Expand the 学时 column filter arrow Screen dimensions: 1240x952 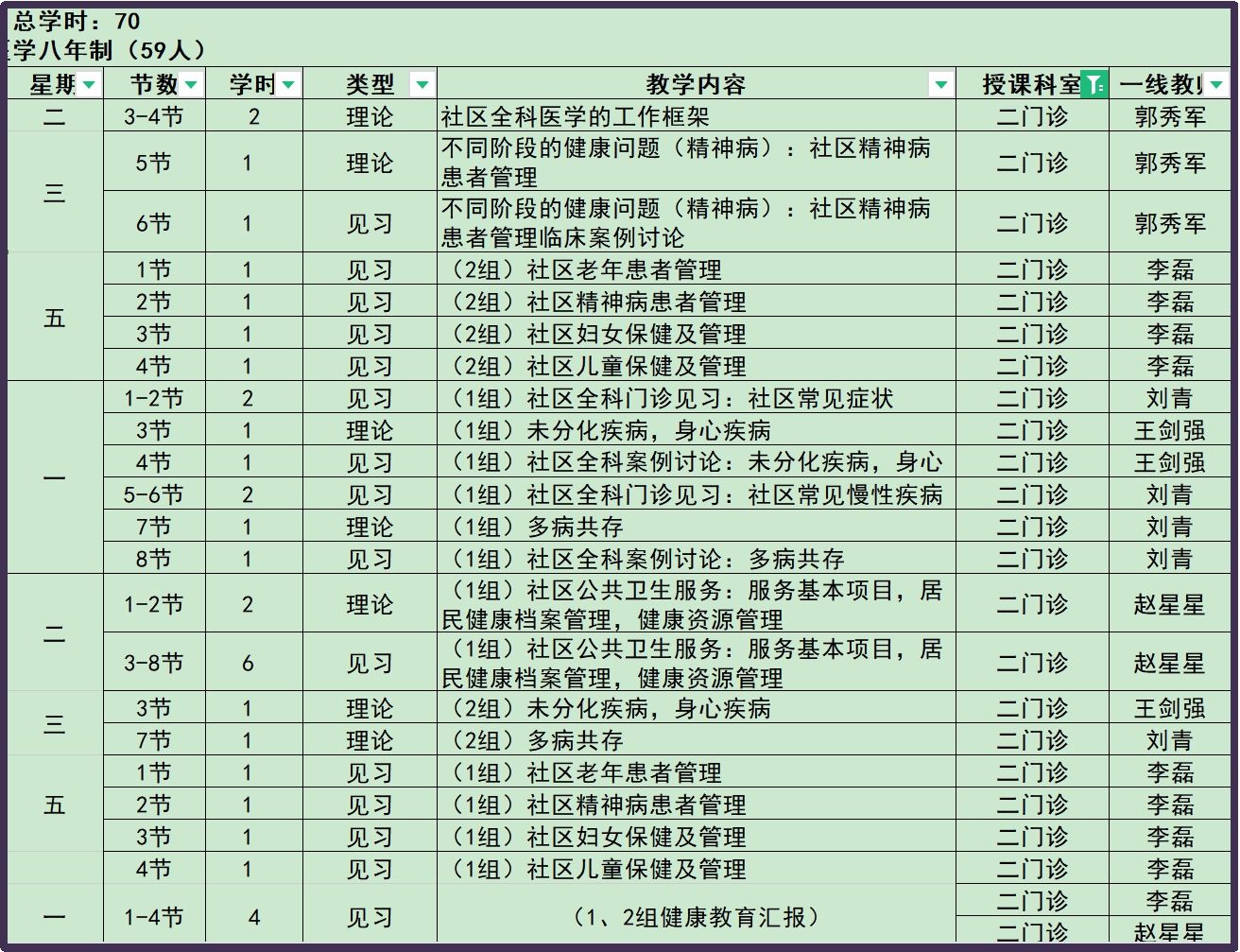point(288,85)
